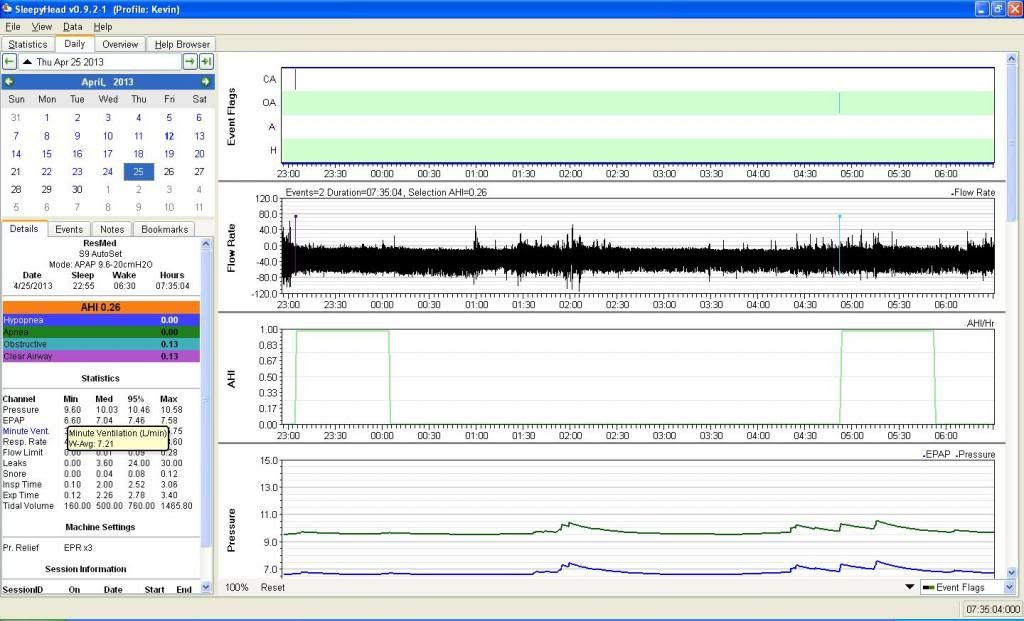Open the Event Flags graph selector combo box
Image resolution: width=1024 pixels, height=621 pixels.
point(968,587)
